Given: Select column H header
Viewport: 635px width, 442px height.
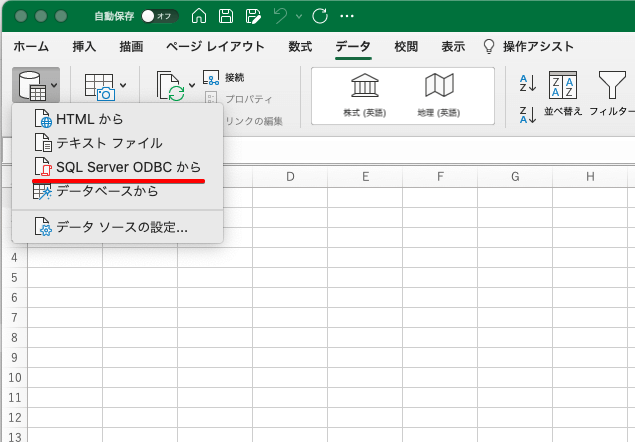Looking at the screenshot, I should click(590, 177).
